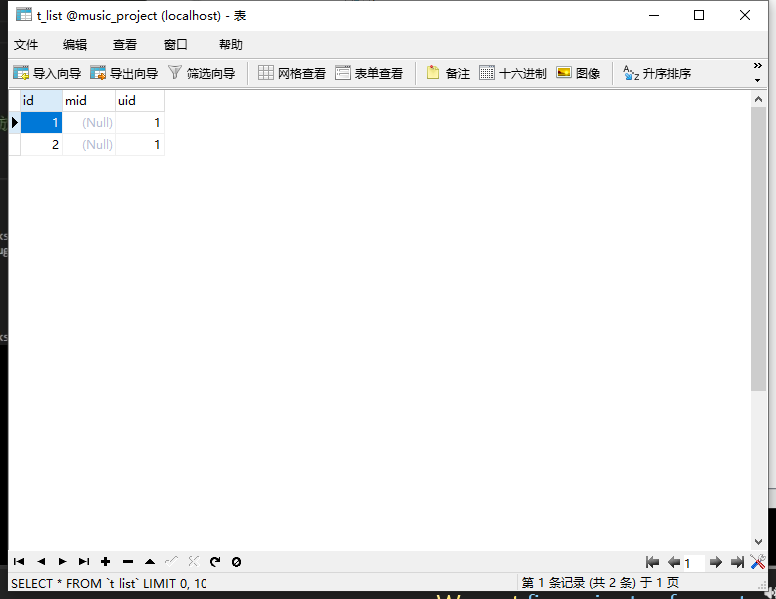The width and height of the screenshot is (776, 599).
Task: Select the id cell with value 2
Action: pos(42,145)
